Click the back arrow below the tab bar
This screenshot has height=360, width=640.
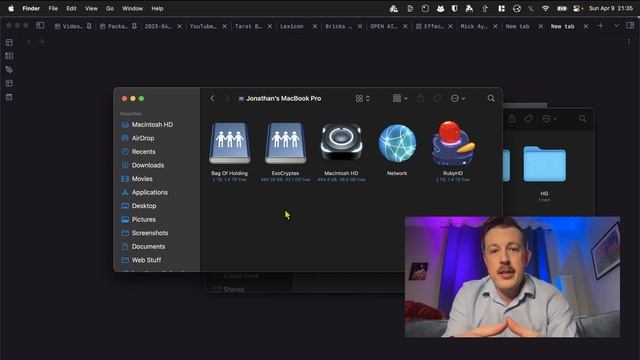click(29, 41)
